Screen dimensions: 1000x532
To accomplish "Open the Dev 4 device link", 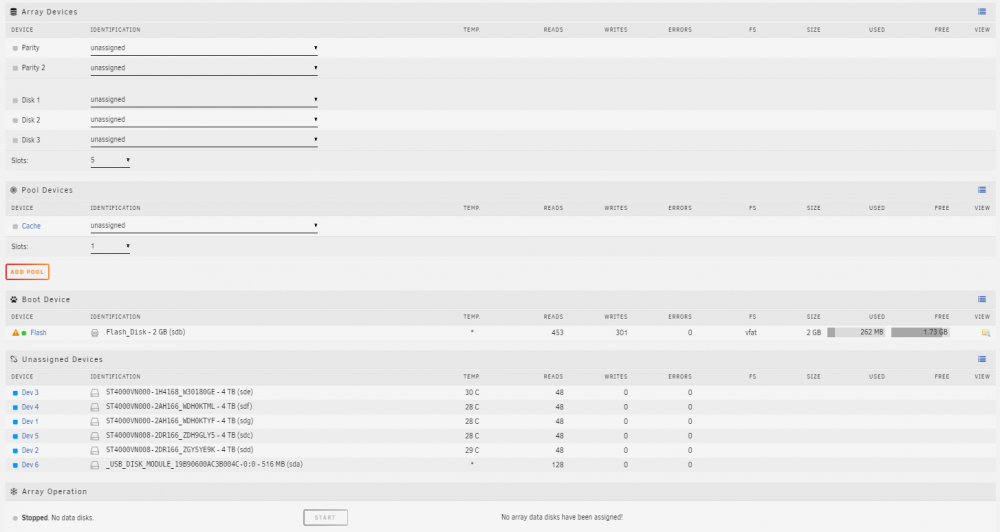I will [x=30, y=407].
